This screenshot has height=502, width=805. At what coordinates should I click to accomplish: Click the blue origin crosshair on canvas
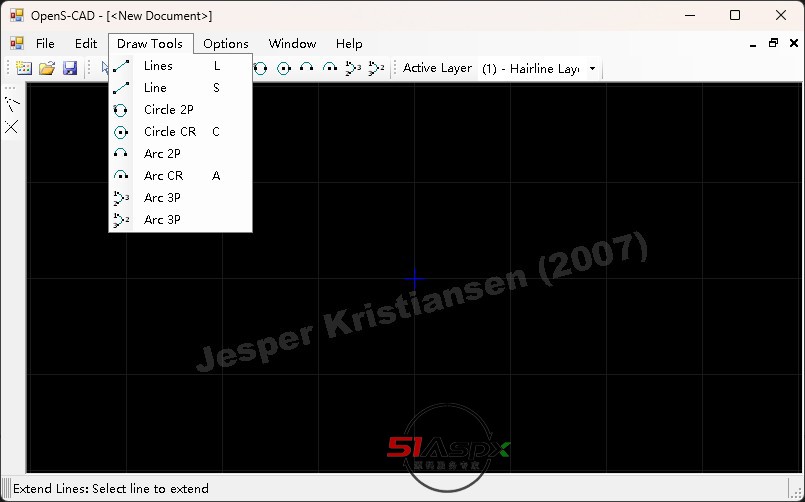click(x=414, y=279)
